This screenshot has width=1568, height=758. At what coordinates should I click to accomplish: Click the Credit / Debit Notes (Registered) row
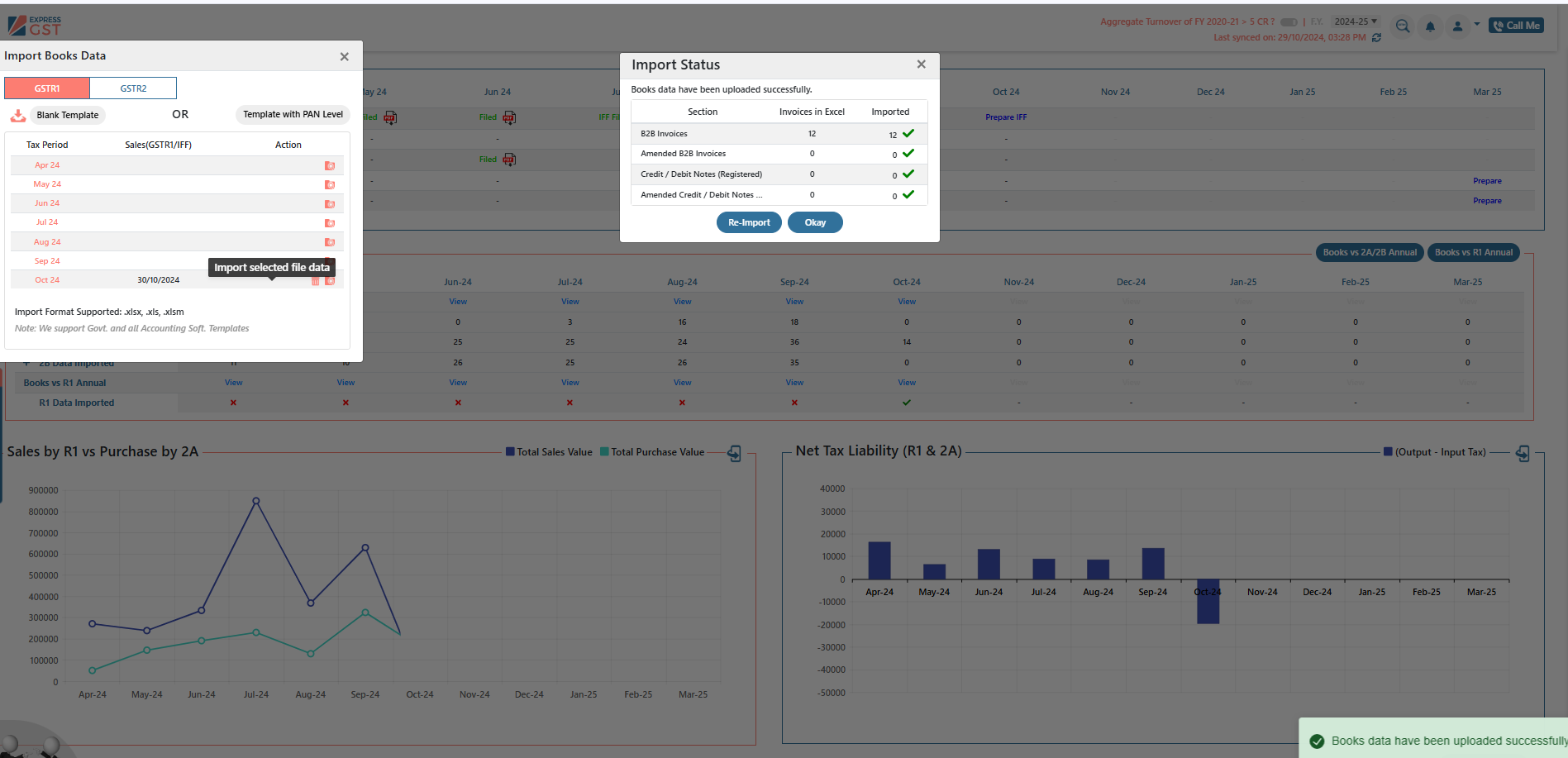tap(779, 174)
